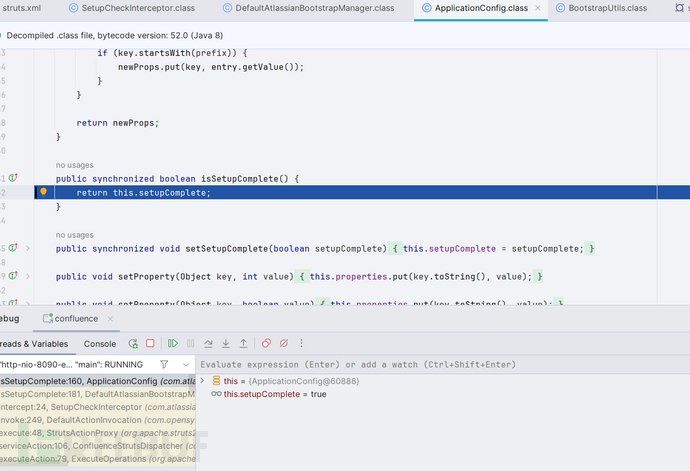Click the gutter icon beside isSetupComplete()
This screenshot has height=471, width=690.
pos(13,178)
